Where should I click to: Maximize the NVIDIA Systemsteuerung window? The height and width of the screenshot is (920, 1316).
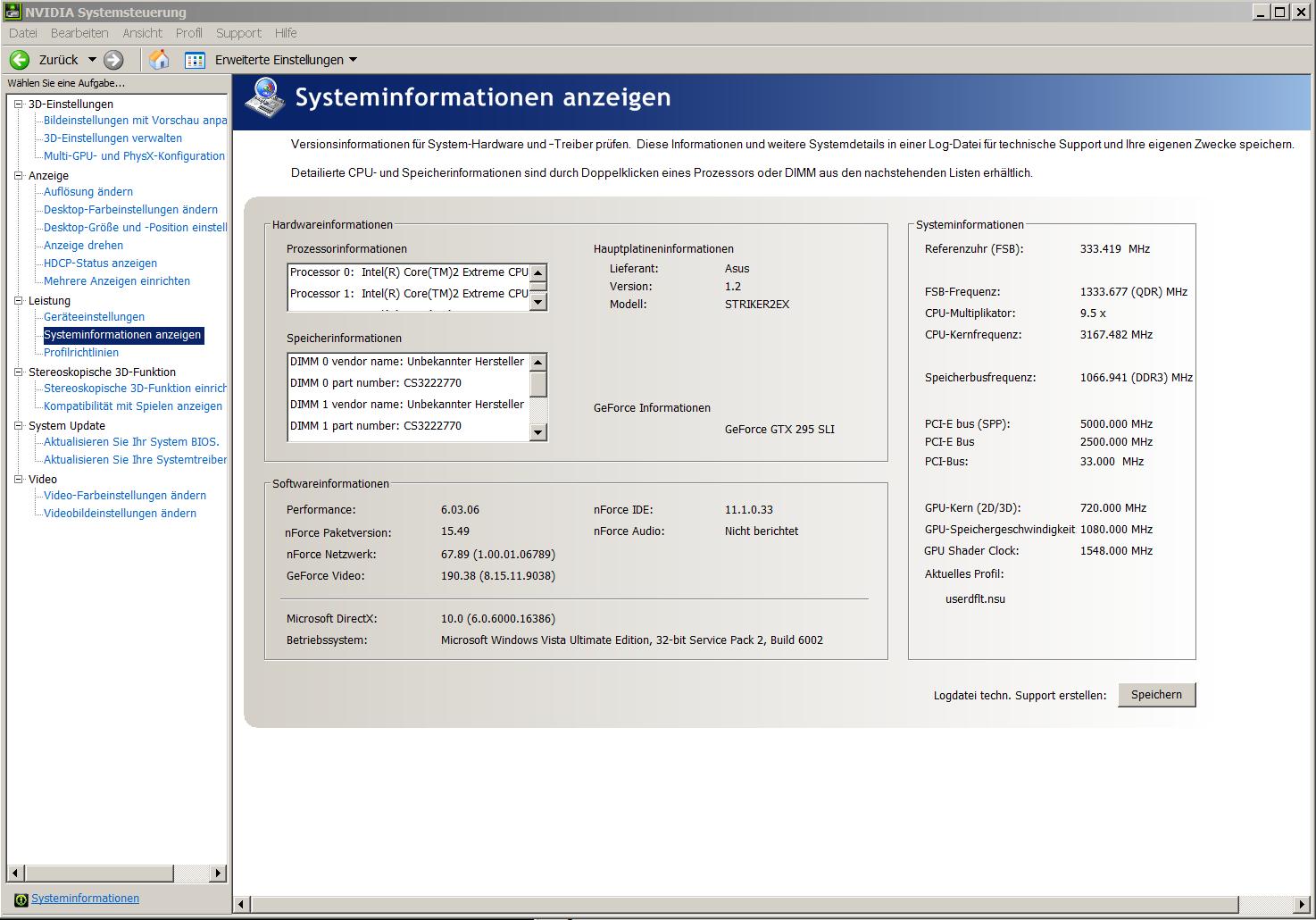(x=1279, y=12)
